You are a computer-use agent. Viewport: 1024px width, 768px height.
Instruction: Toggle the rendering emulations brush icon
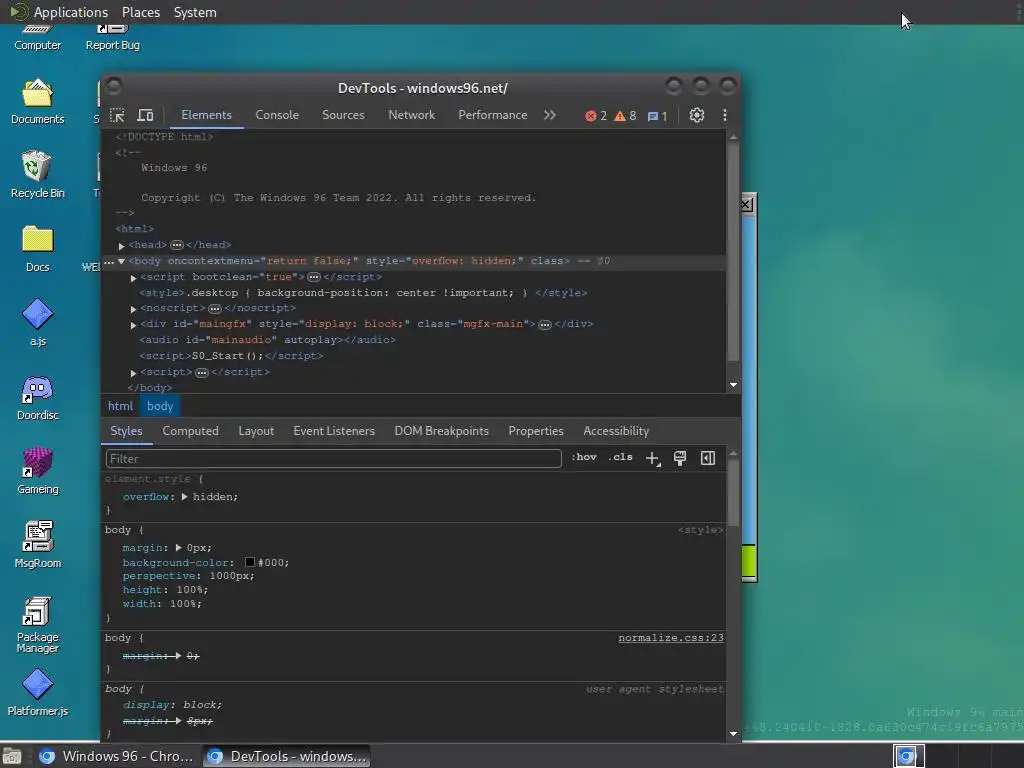(680, 458)
